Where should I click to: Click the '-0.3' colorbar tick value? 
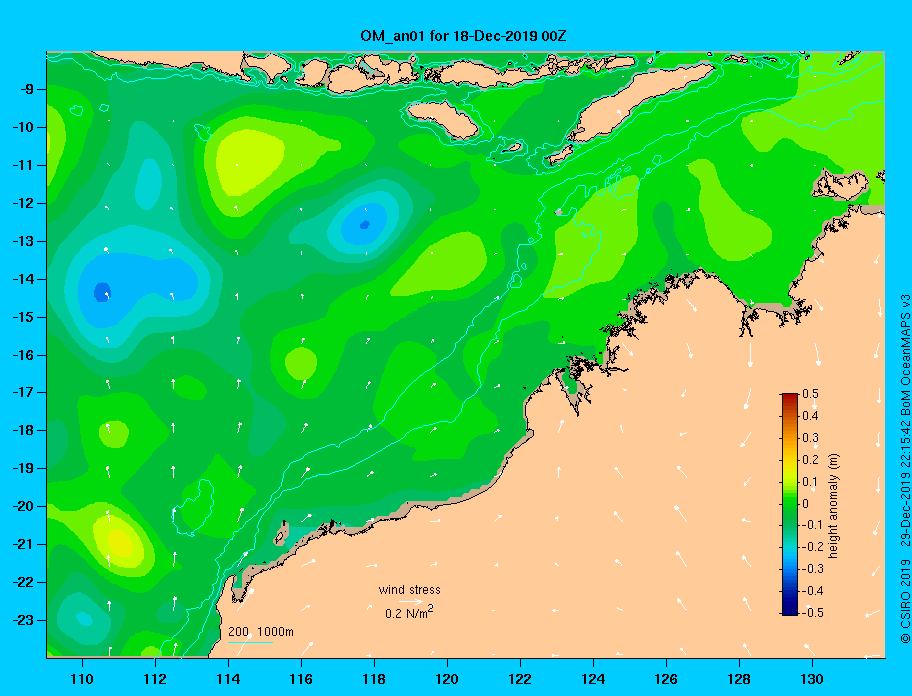(813, 569)
